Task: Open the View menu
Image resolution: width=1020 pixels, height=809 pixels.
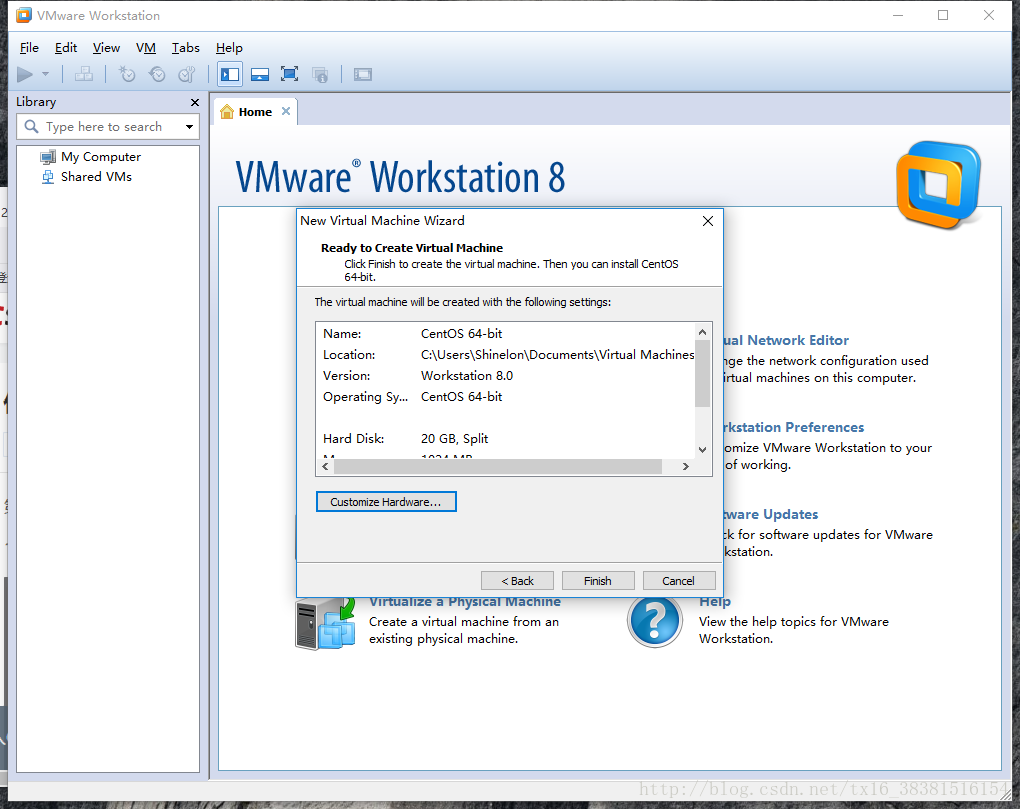Action: pos(106,47)
